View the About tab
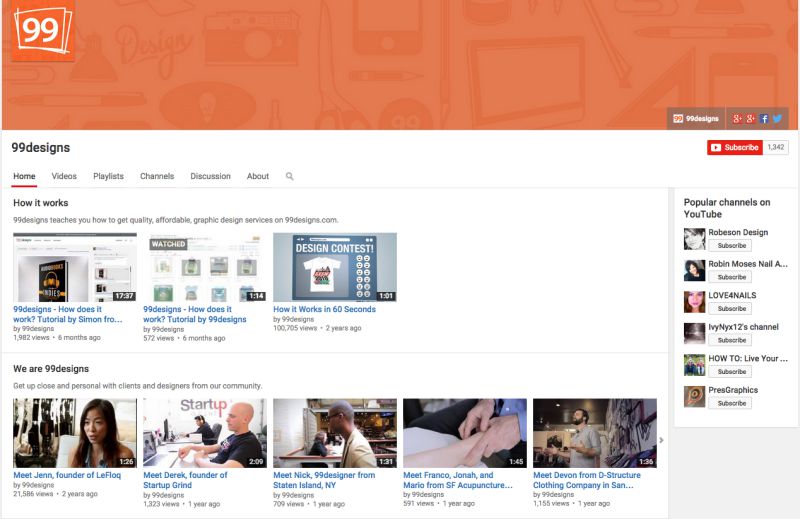The height and width of the screenshot is (519, 800). pyautogui.click(x=258, y=176)
